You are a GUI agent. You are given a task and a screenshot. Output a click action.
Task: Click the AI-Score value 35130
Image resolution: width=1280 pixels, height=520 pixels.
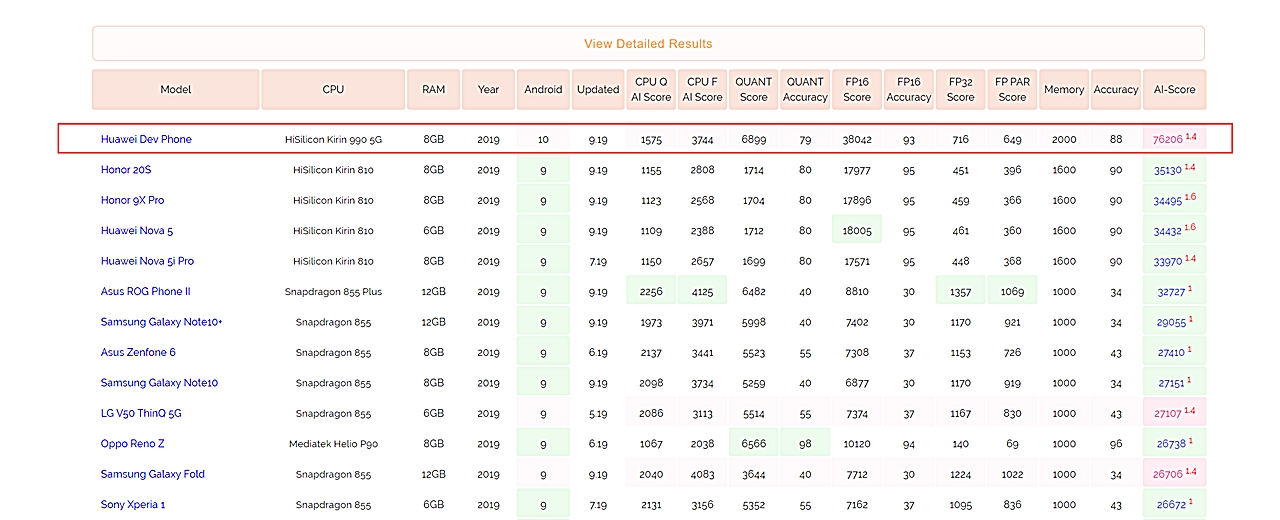click(x=1168, y=171)
